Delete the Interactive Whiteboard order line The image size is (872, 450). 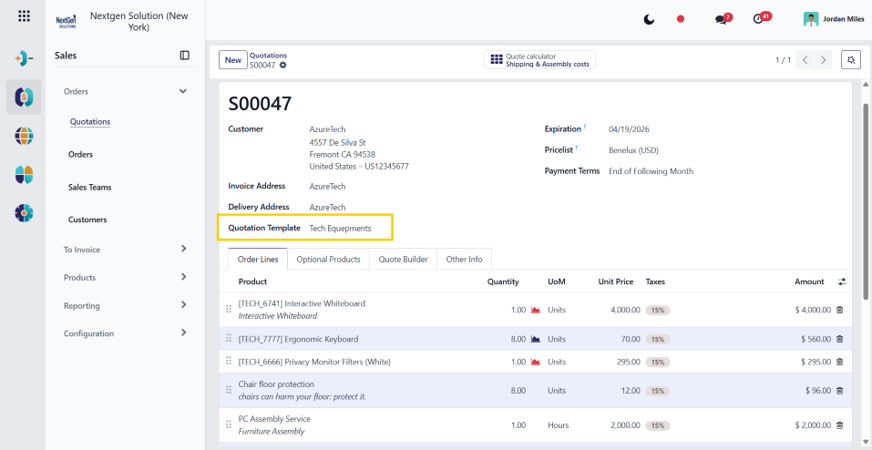tap(840, 310)
